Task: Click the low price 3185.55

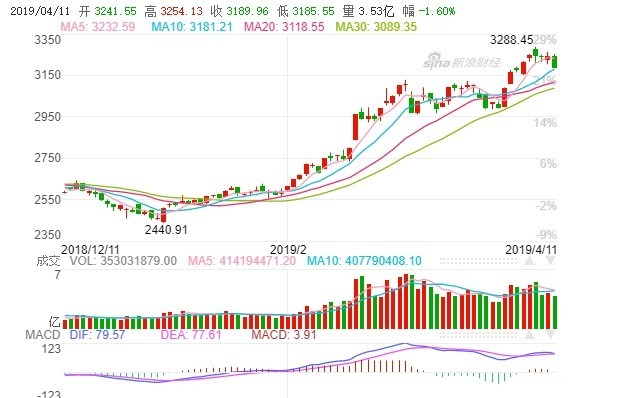Action: click(x=314, y=11)
